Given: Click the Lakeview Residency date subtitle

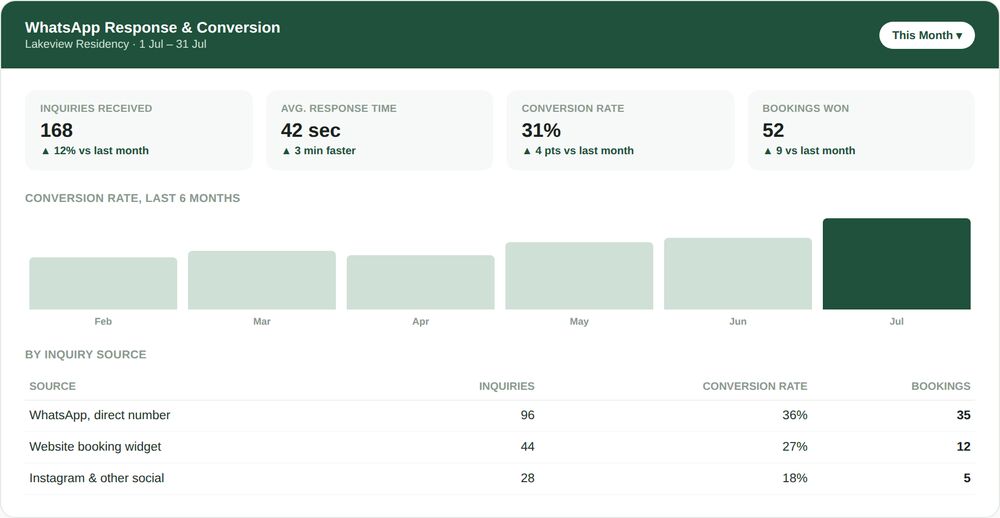Looking at the screenshot, I should point(115,45).
